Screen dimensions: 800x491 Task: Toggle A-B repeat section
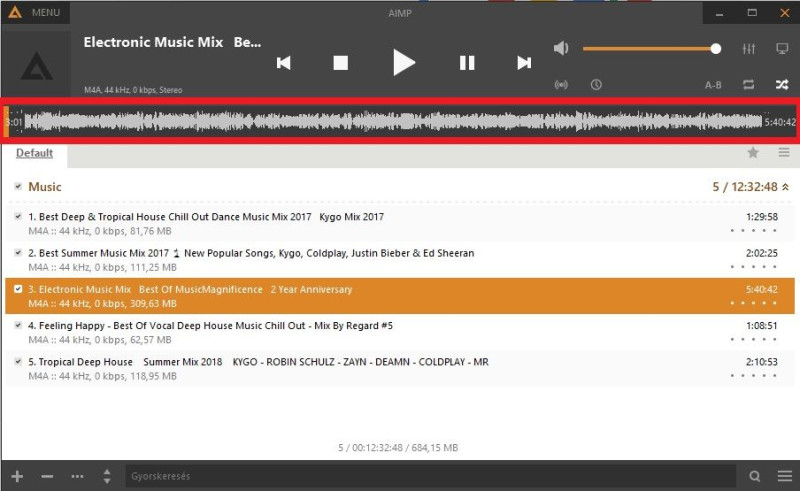click(x=713, y=85)
